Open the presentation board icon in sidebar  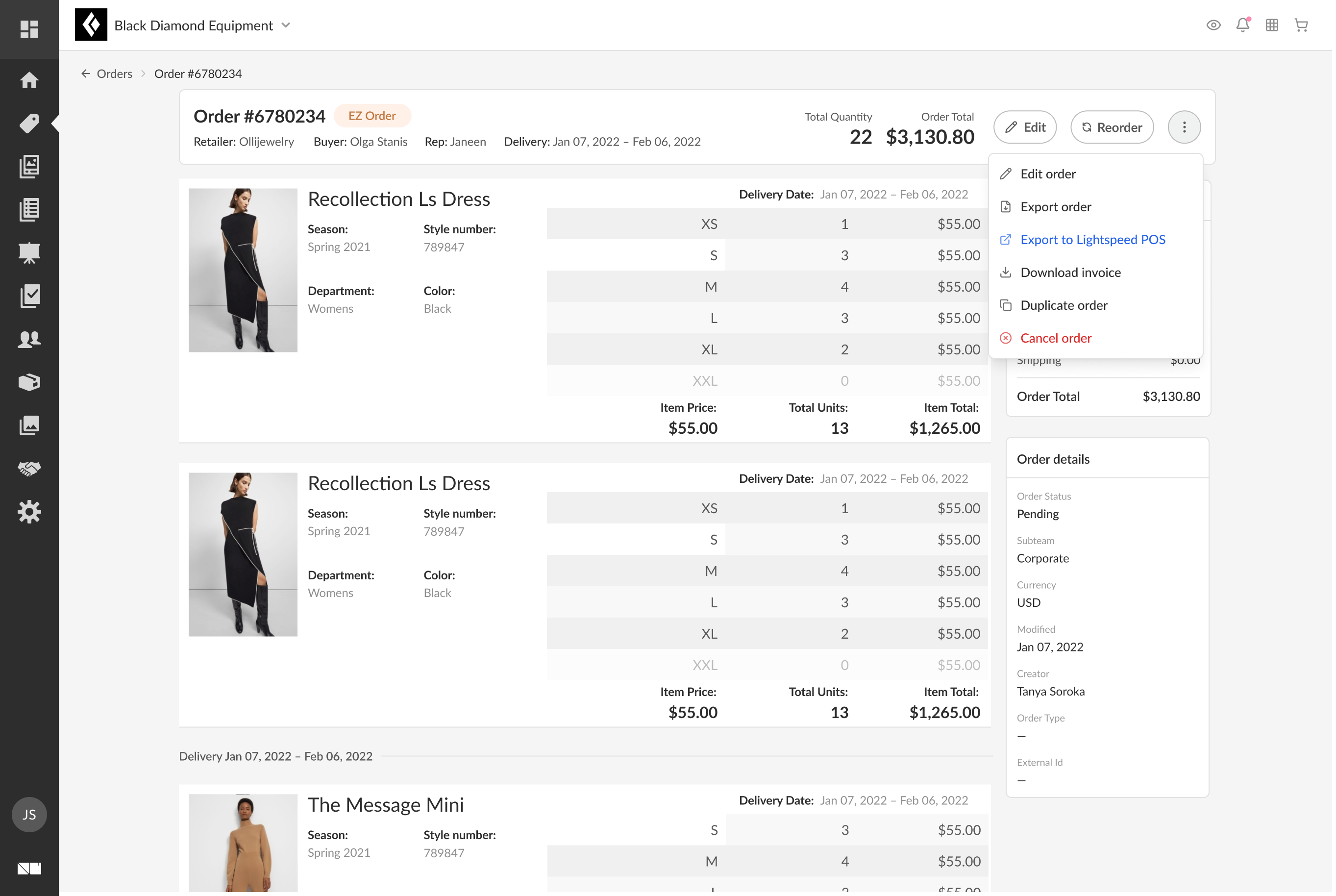pyautogui.click(x=29, y=253)
